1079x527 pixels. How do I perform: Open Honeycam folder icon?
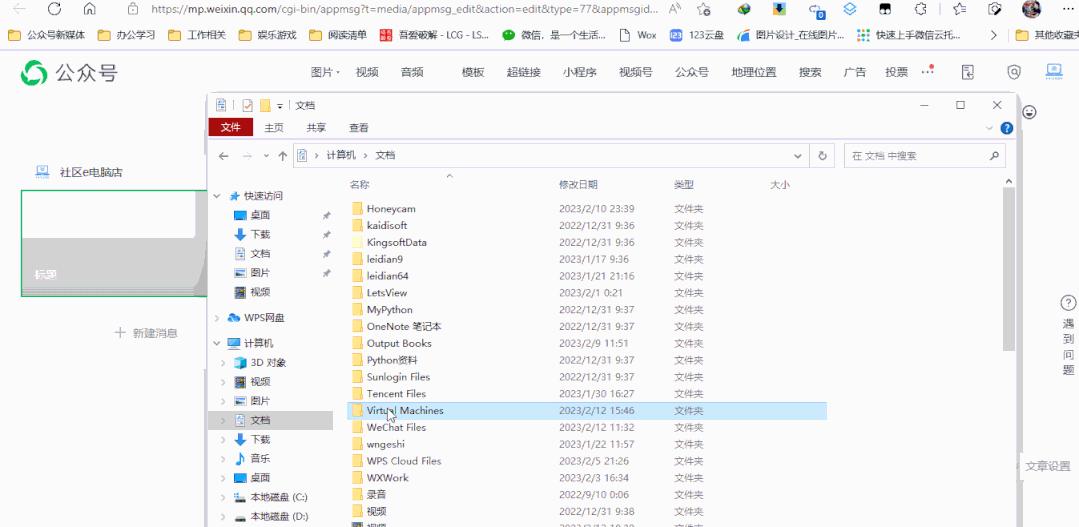[x=356, y=208]
